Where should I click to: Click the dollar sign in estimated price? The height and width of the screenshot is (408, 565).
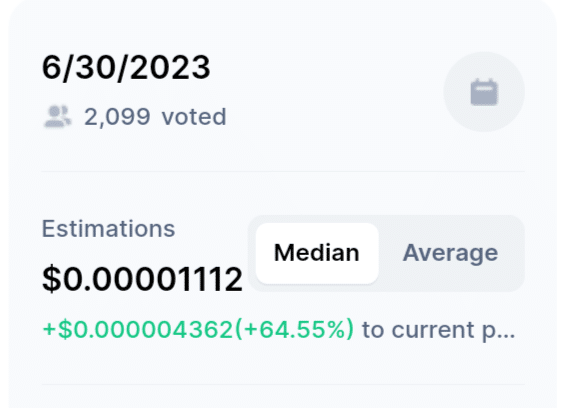52,279
